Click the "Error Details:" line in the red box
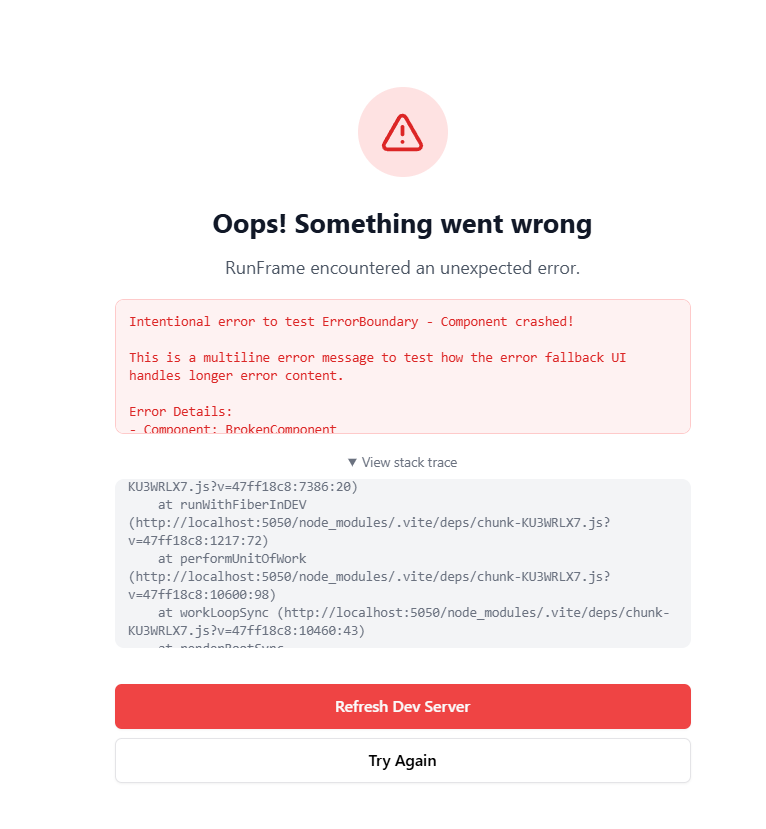The image size is (766, 829). click(181, 411)
